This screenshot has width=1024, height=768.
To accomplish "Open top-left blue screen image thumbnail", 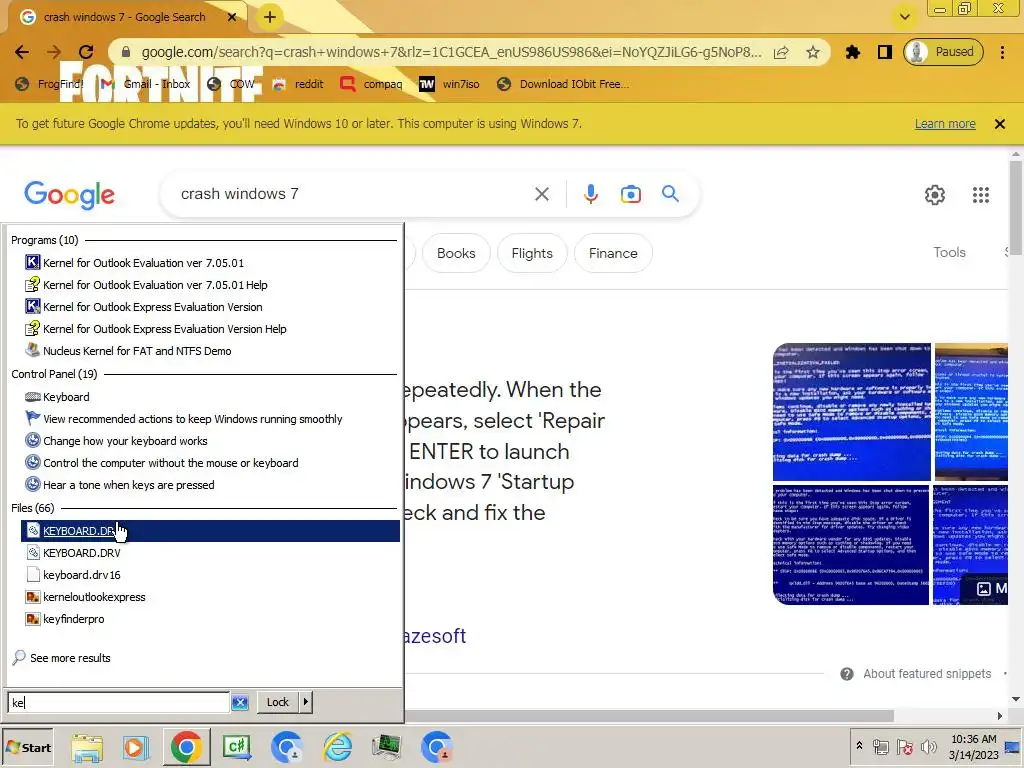I will pyautogui.click(x=852, y=411).
